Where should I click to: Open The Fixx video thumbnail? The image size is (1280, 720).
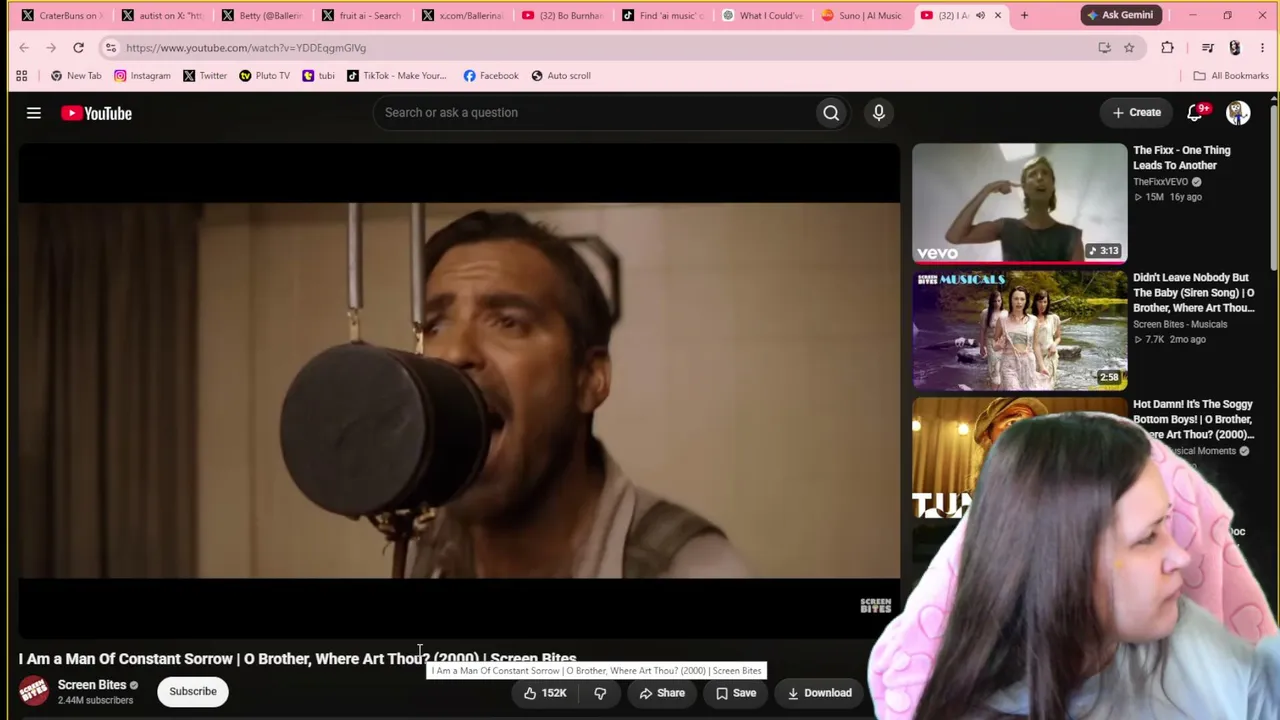(1019, 203)
